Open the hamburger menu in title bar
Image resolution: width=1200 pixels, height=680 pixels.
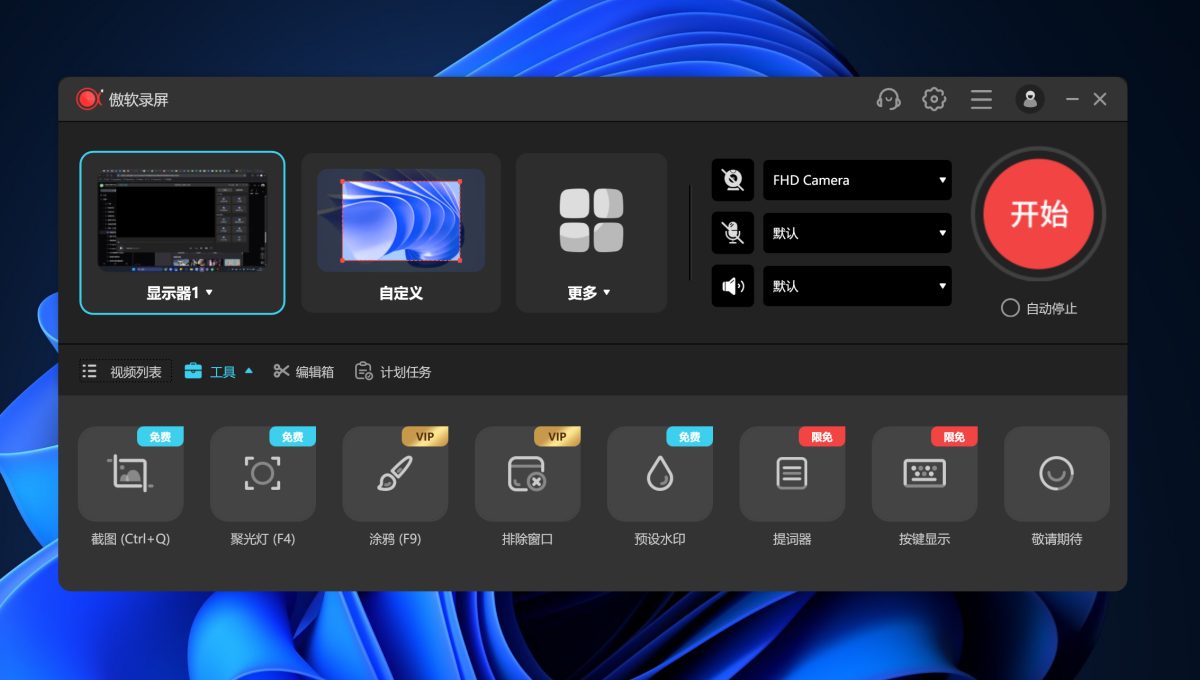[981, 99]
